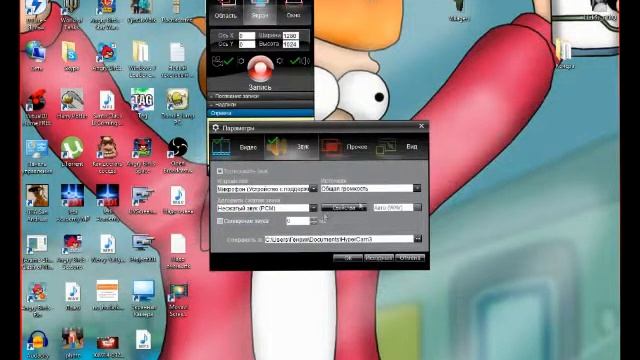Open video settings gear left of record
This screenshot has width=640, height=360.
click(x=241, y=61)
